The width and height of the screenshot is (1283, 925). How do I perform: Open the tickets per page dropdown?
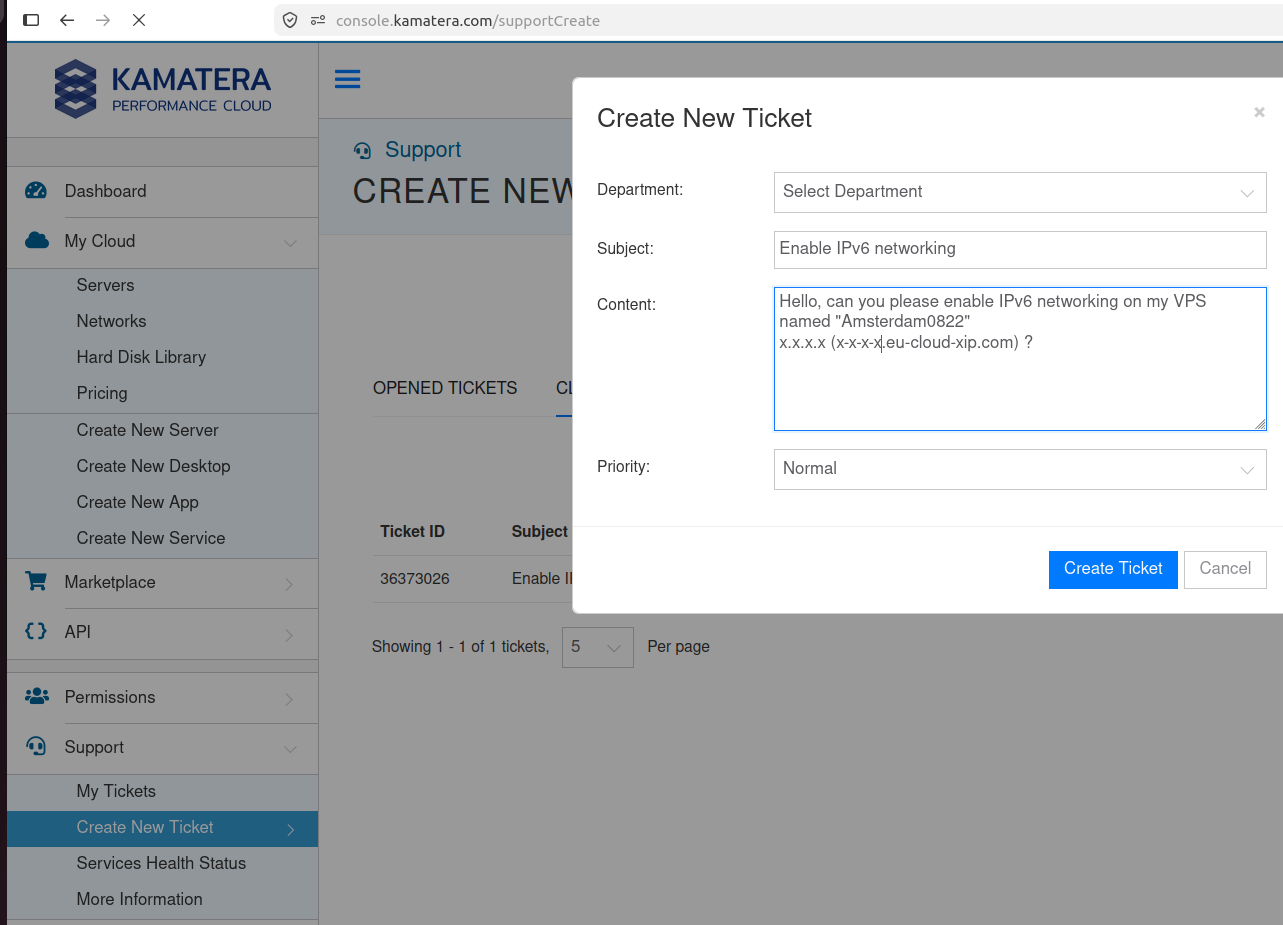(x=598, y=647)
